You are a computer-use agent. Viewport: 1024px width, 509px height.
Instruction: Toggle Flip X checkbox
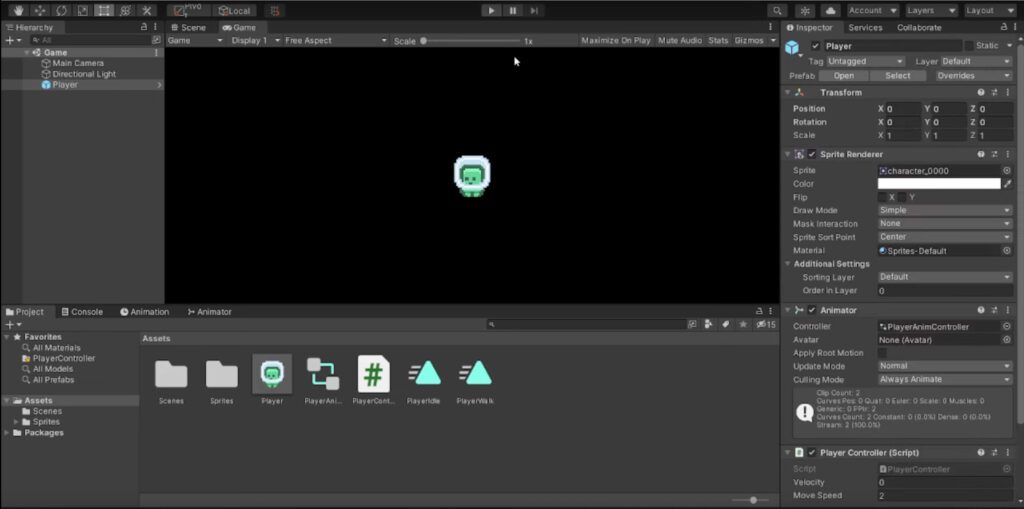pyautogui.click(x=882, y=197)
